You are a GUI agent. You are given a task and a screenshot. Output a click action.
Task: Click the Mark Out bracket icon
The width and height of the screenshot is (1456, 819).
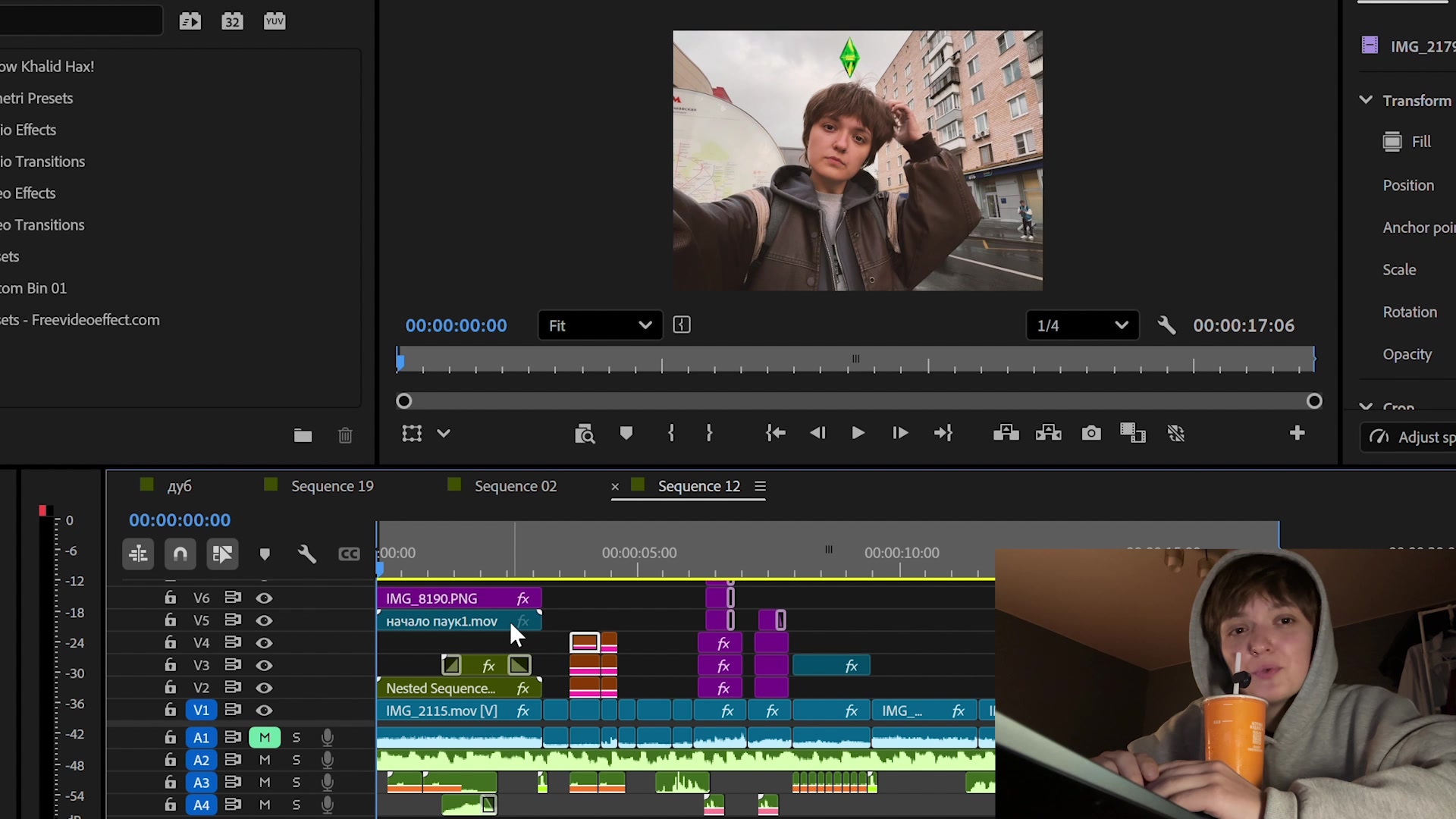tap(709, 433)
